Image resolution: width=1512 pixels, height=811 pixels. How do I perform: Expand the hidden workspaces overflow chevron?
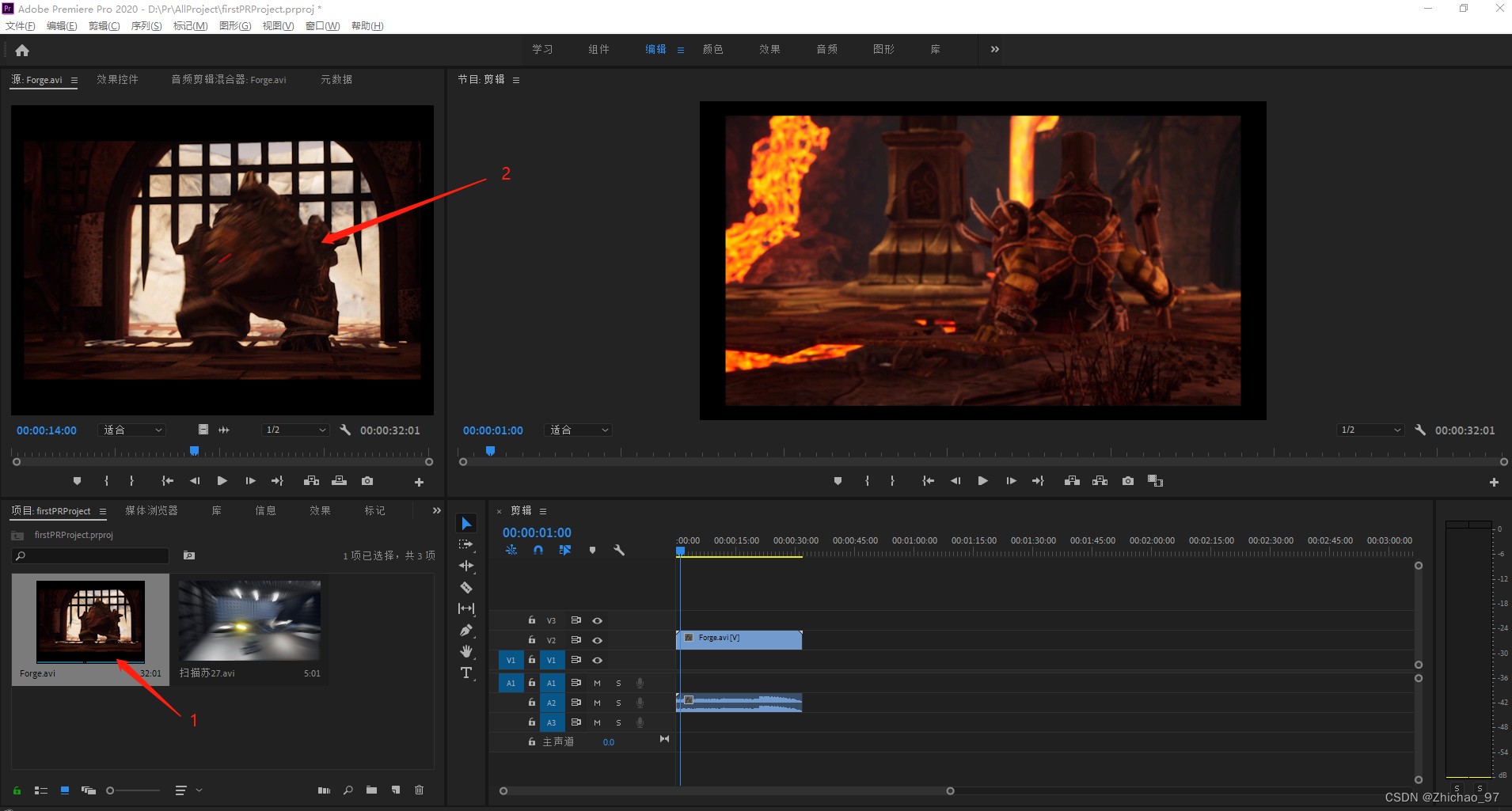(x=995, y=49)
